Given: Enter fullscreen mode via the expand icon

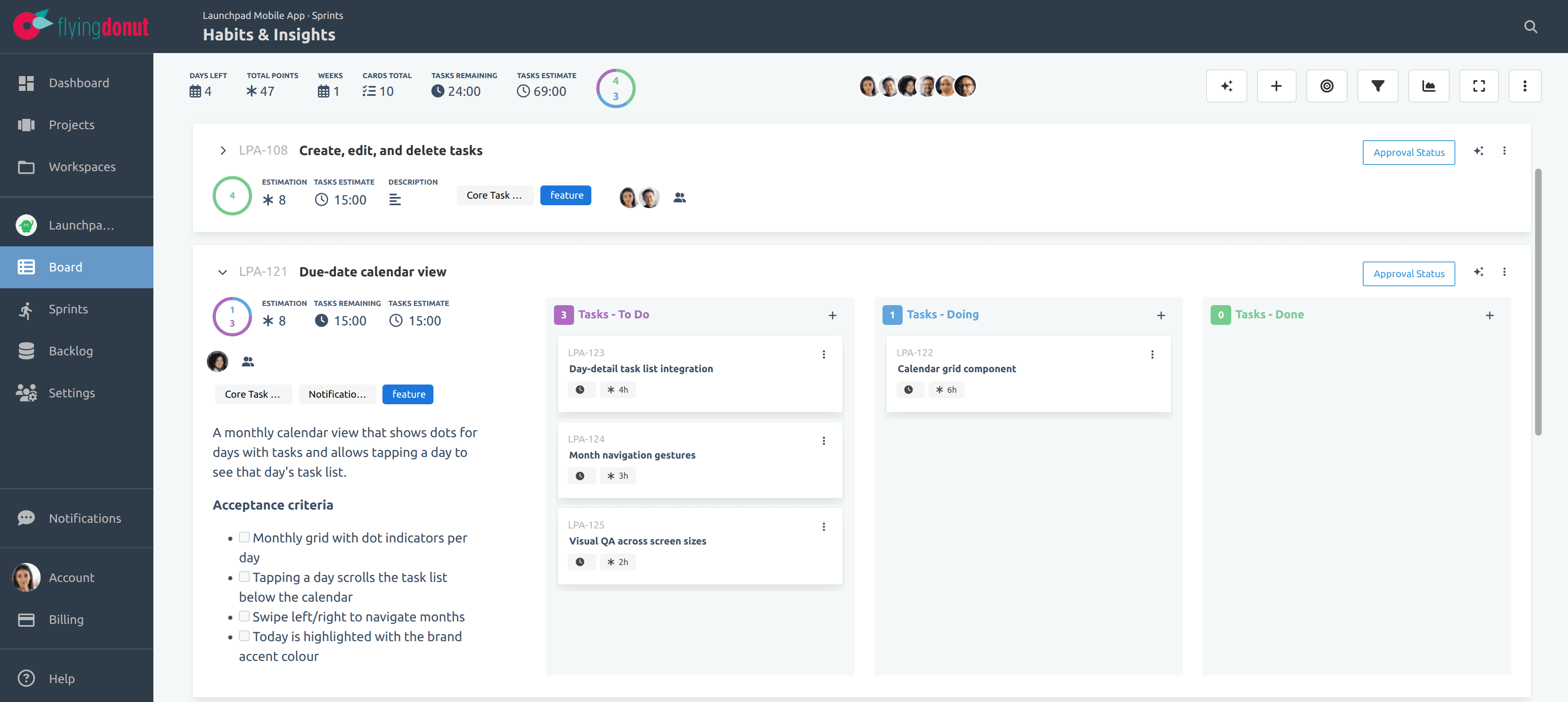Looking at the screenshot, I should [x=1479, y=86].
